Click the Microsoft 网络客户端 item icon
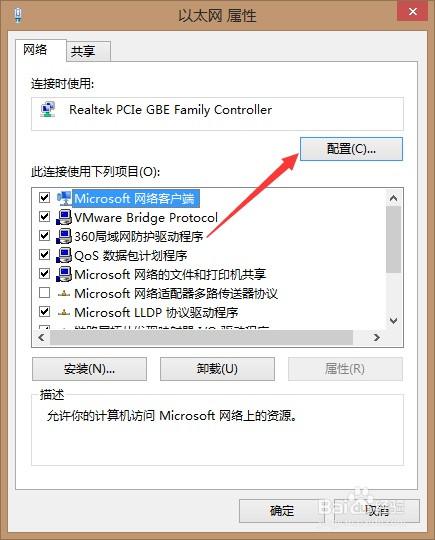The image size is (435, 540). pos(64,198)
